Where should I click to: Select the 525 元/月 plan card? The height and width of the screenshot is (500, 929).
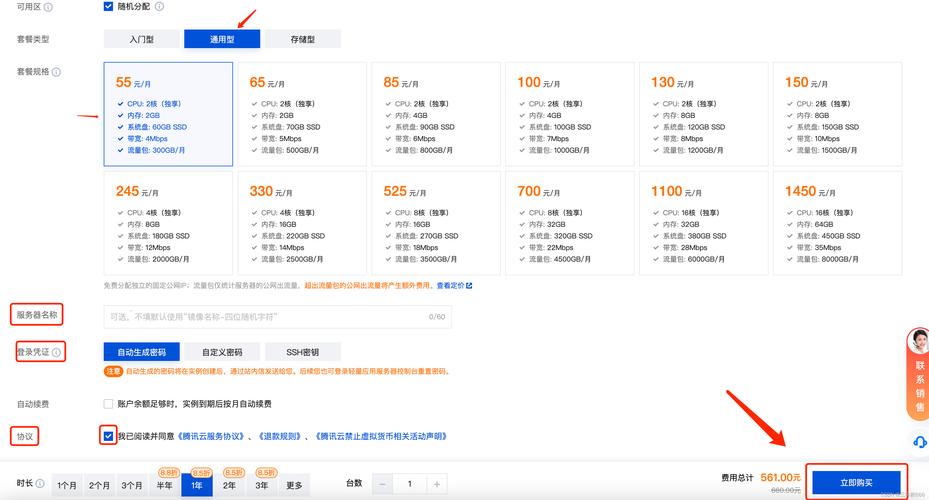[x=436, y=223]
